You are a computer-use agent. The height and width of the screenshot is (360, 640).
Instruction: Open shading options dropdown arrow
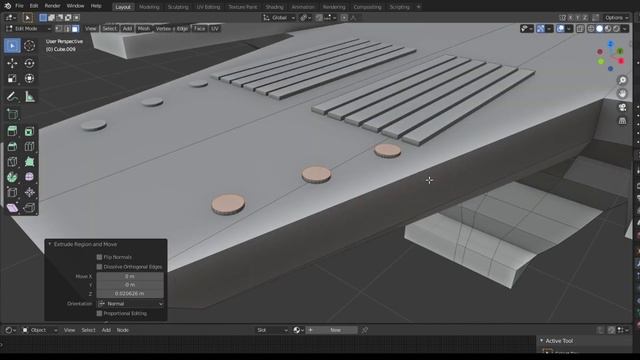(x=625, y=29)
